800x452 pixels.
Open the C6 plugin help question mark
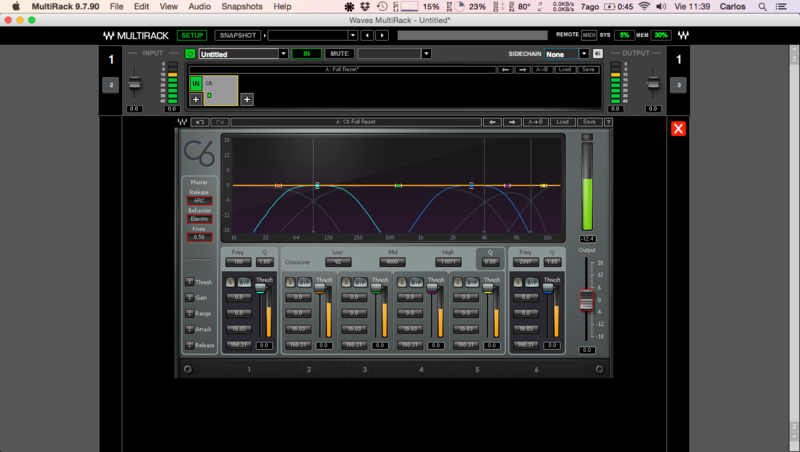[607, 122]
